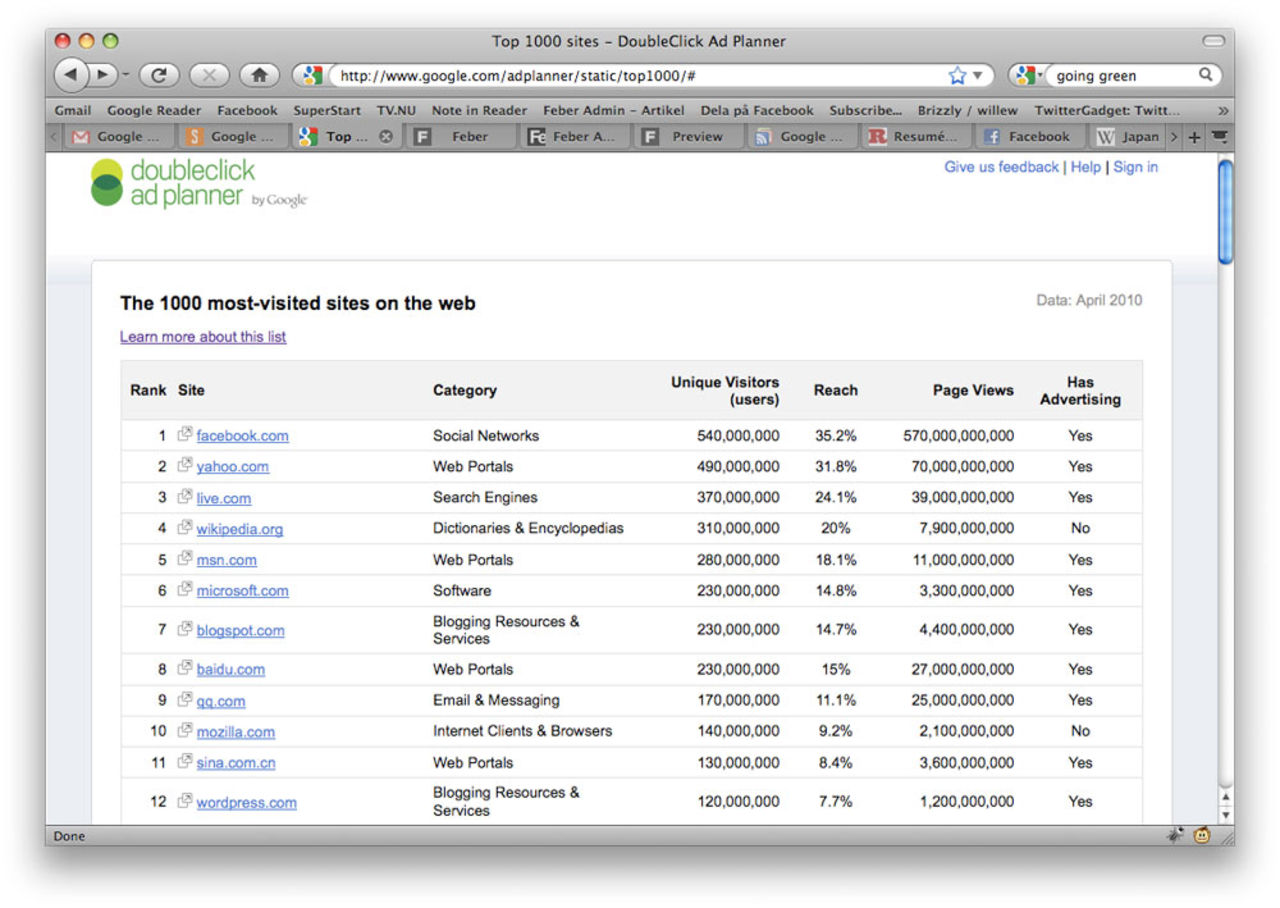Go to the Home page icon
The image size is (1280, 908).
click(259, 75)
